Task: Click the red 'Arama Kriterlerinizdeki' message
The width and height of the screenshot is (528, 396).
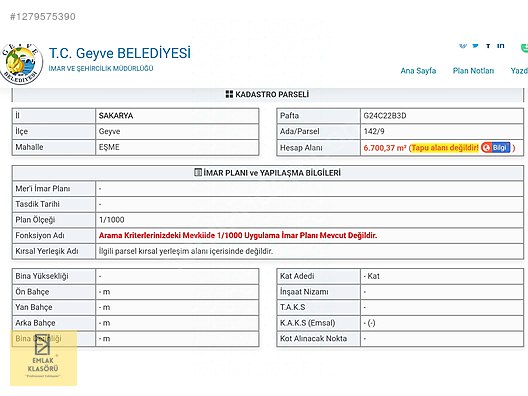Action: 238,235
